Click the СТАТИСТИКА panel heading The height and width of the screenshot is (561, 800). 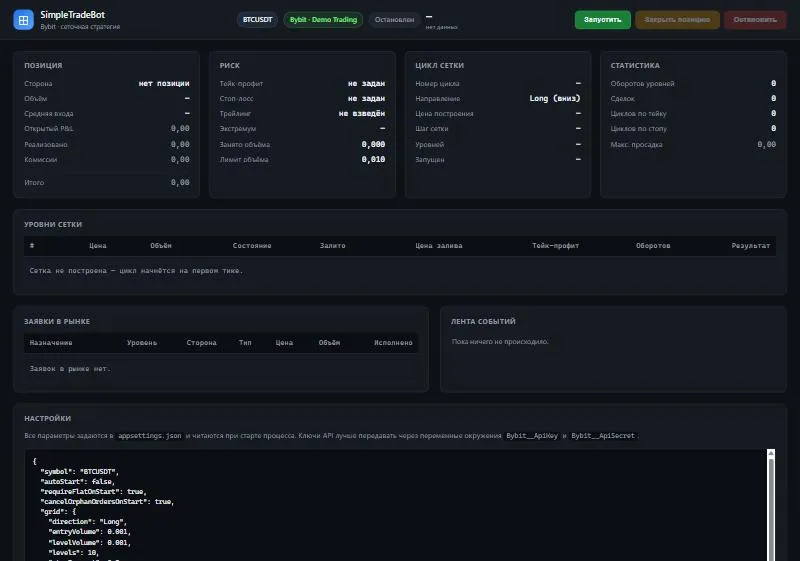click(635, 65)
